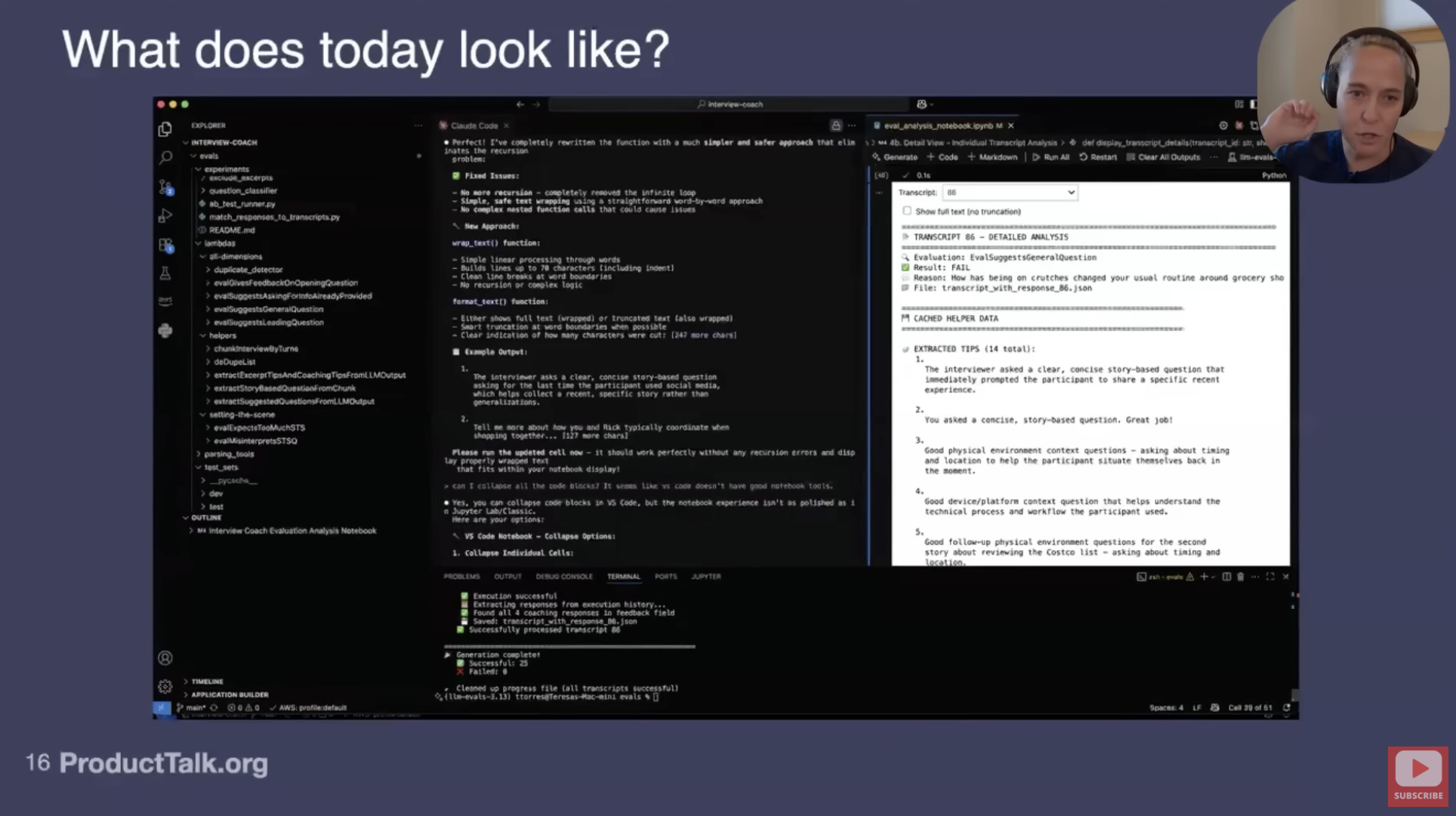Screen dimensions: 1456x816
Task: Open README.md in the explorer
Action: [231, 230]
